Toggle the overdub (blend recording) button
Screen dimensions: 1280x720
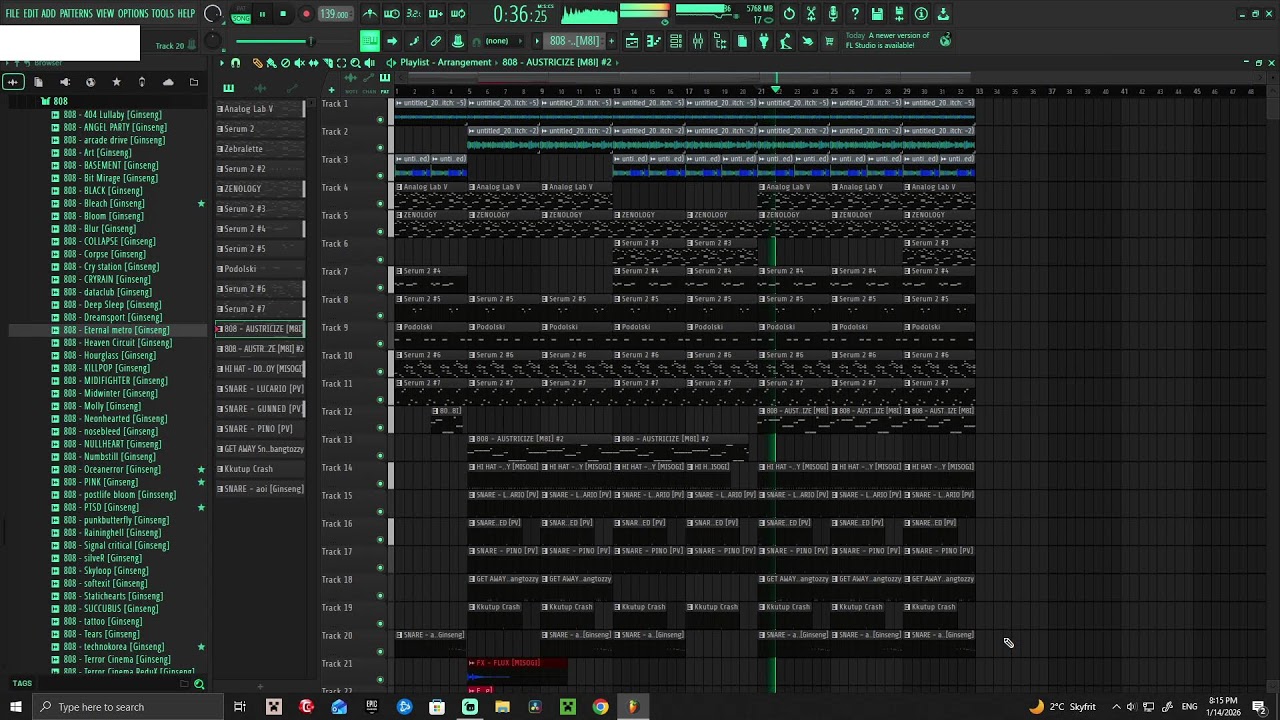click(x=436, y=14)
